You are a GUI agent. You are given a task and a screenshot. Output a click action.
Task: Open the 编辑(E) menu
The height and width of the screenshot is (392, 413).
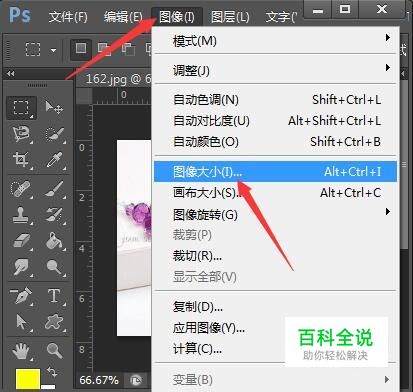point(123,17)
